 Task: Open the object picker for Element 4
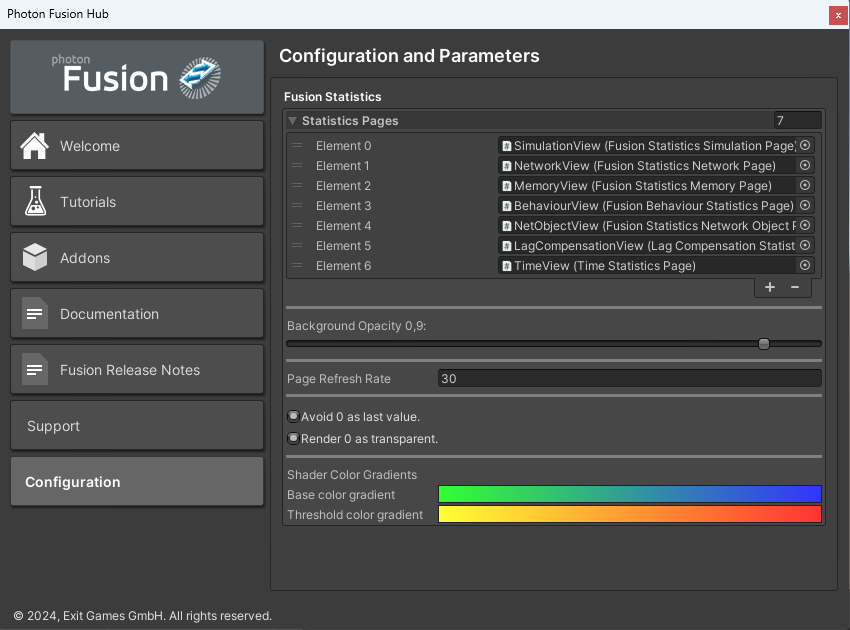coord(805,226)
